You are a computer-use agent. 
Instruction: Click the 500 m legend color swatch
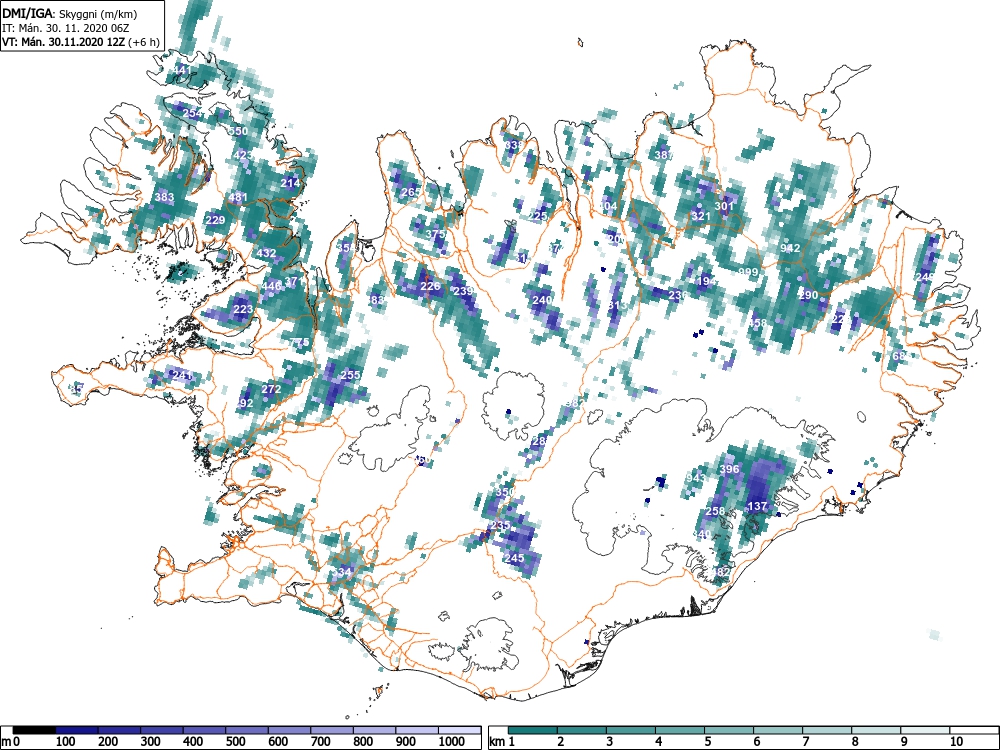pos(247,730)
